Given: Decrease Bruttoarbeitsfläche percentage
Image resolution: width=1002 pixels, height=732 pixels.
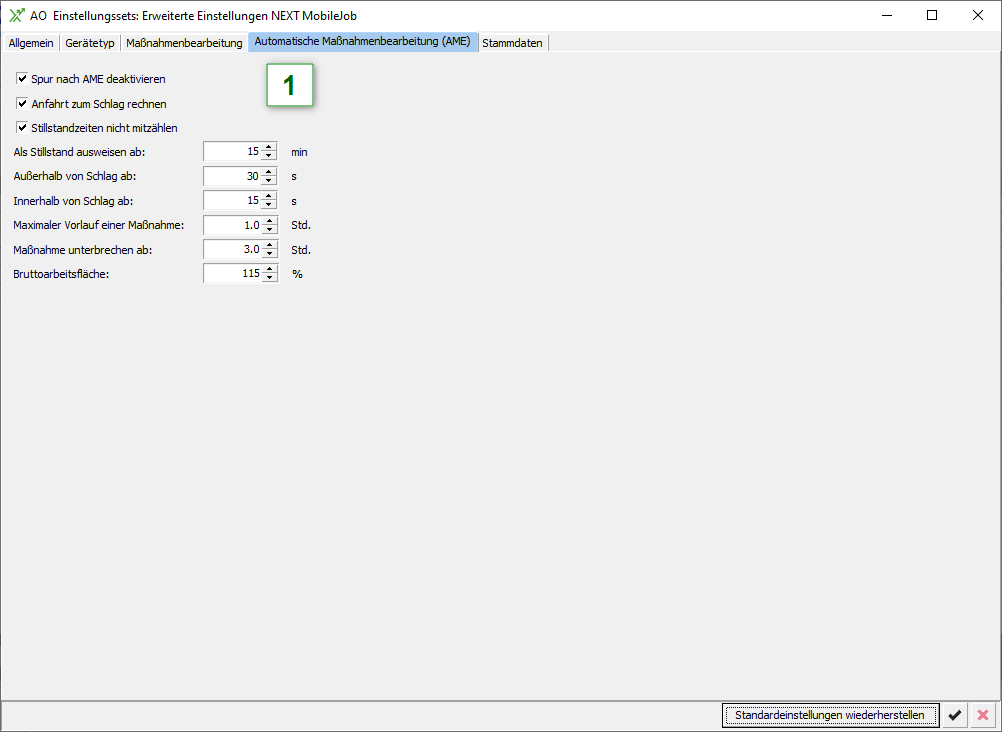Looking at the screenshot, I should (269, 278).
